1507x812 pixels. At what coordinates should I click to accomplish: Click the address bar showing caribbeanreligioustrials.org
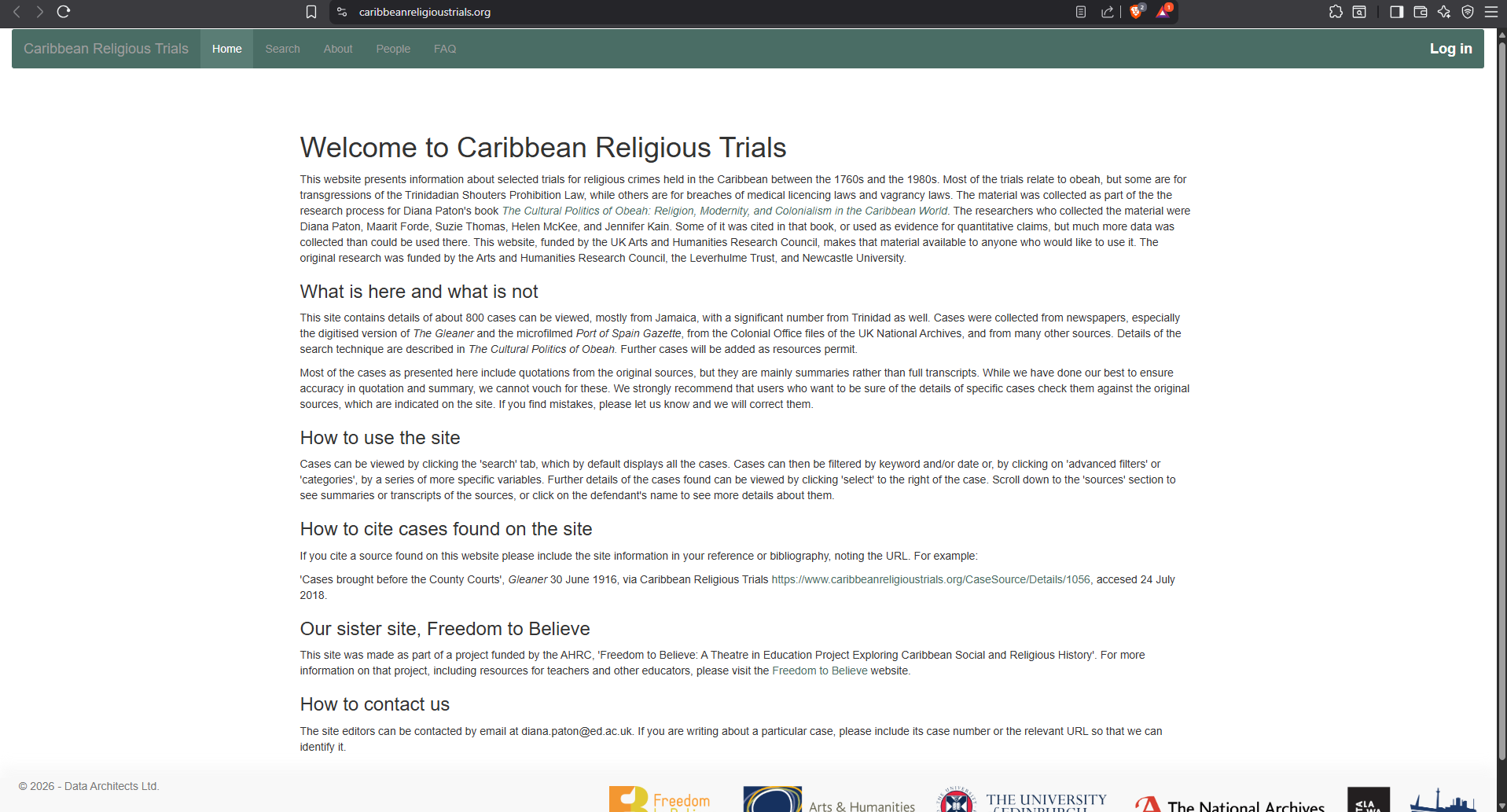pos(425,12)
